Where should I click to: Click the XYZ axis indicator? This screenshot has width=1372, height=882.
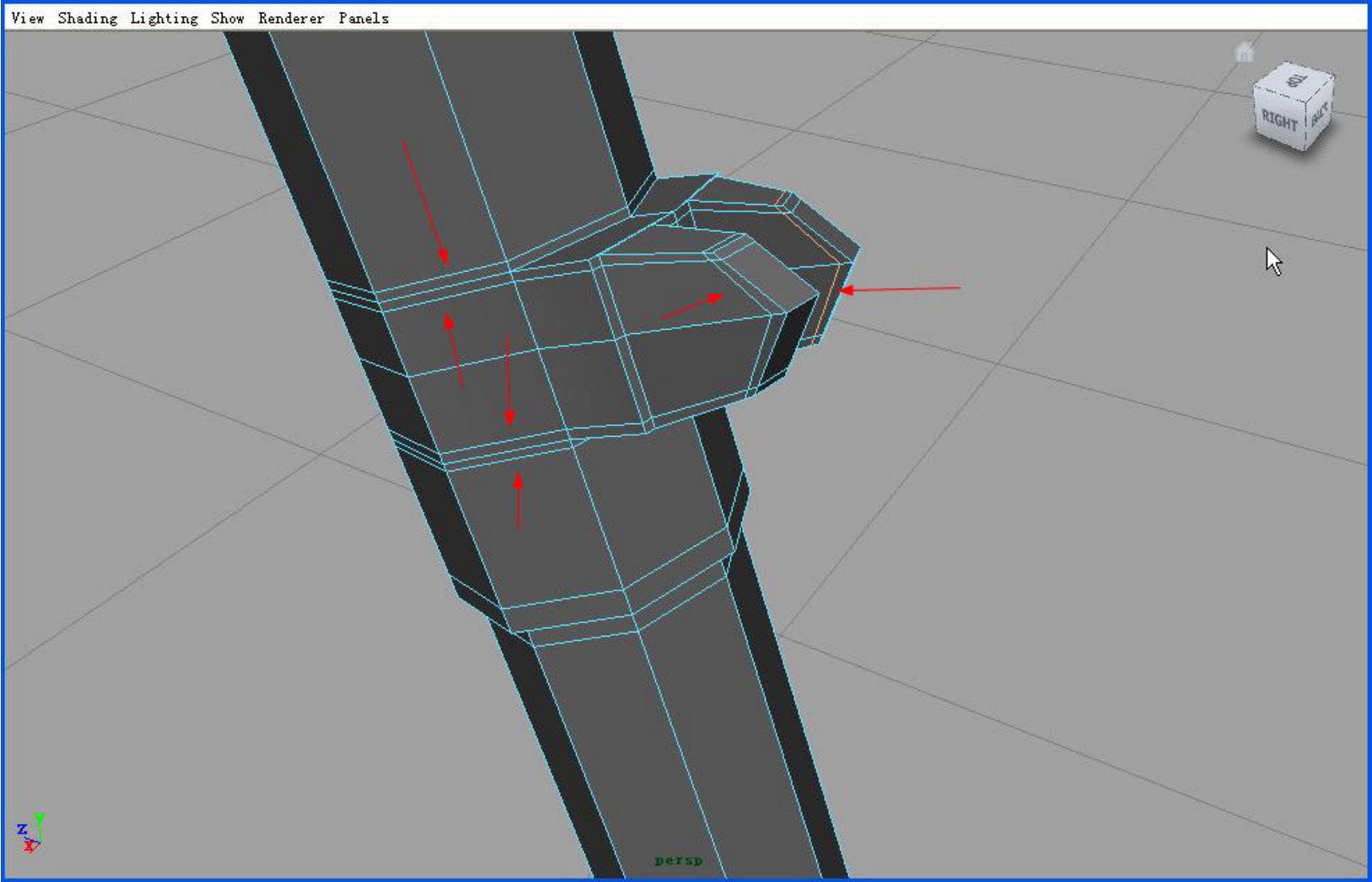click(x=30, y=833)
